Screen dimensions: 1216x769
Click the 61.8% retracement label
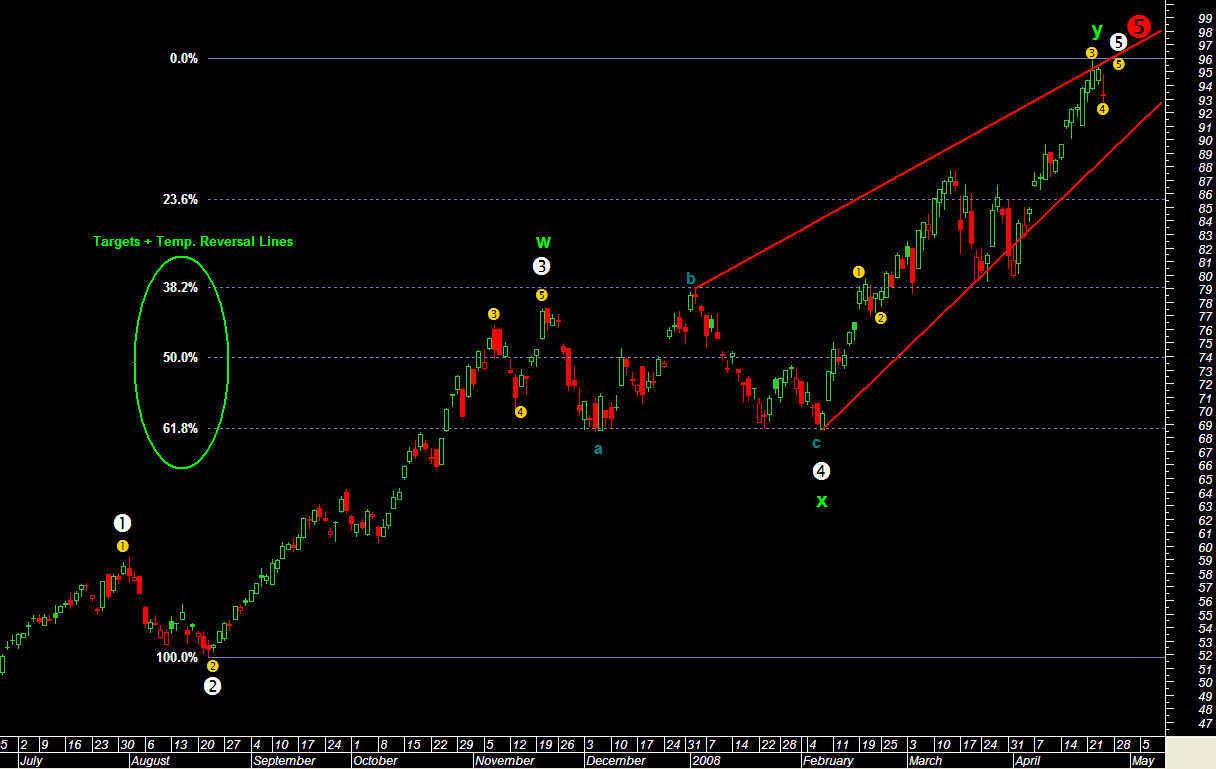click(x=180, y=429)
